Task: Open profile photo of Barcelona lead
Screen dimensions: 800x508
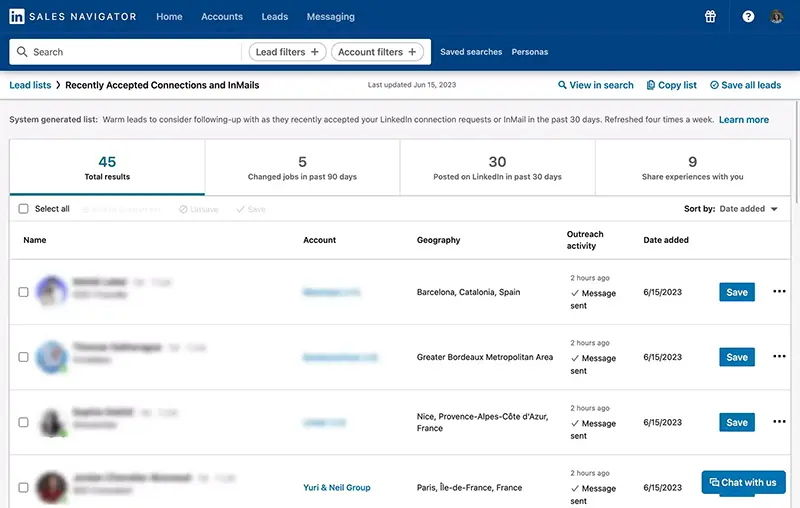Action: pos(52,291)
